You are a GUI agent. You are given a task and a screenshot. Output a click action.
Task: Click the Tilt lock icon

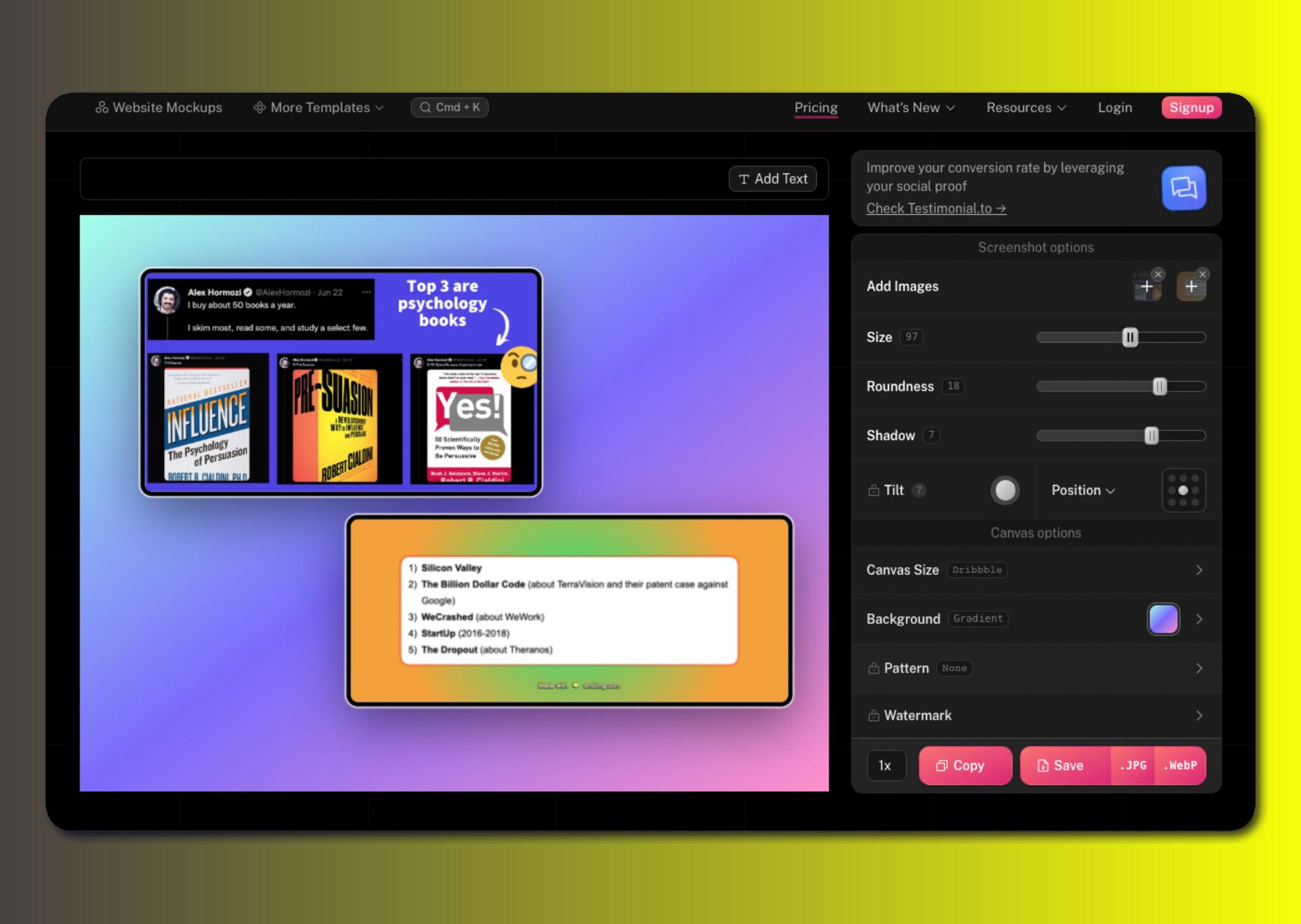(873, 490)
